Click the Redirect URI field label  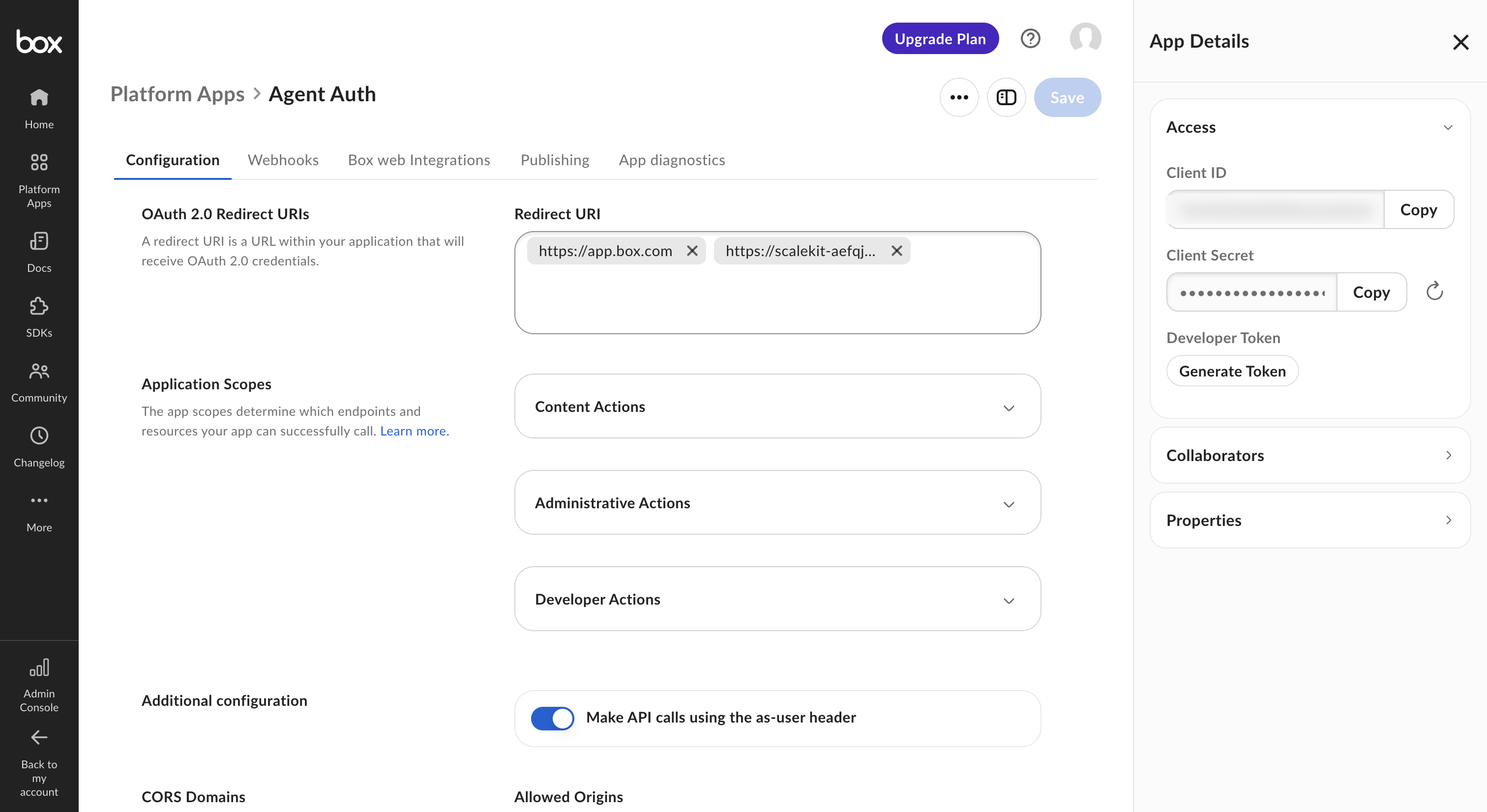[x=557, y=214]
